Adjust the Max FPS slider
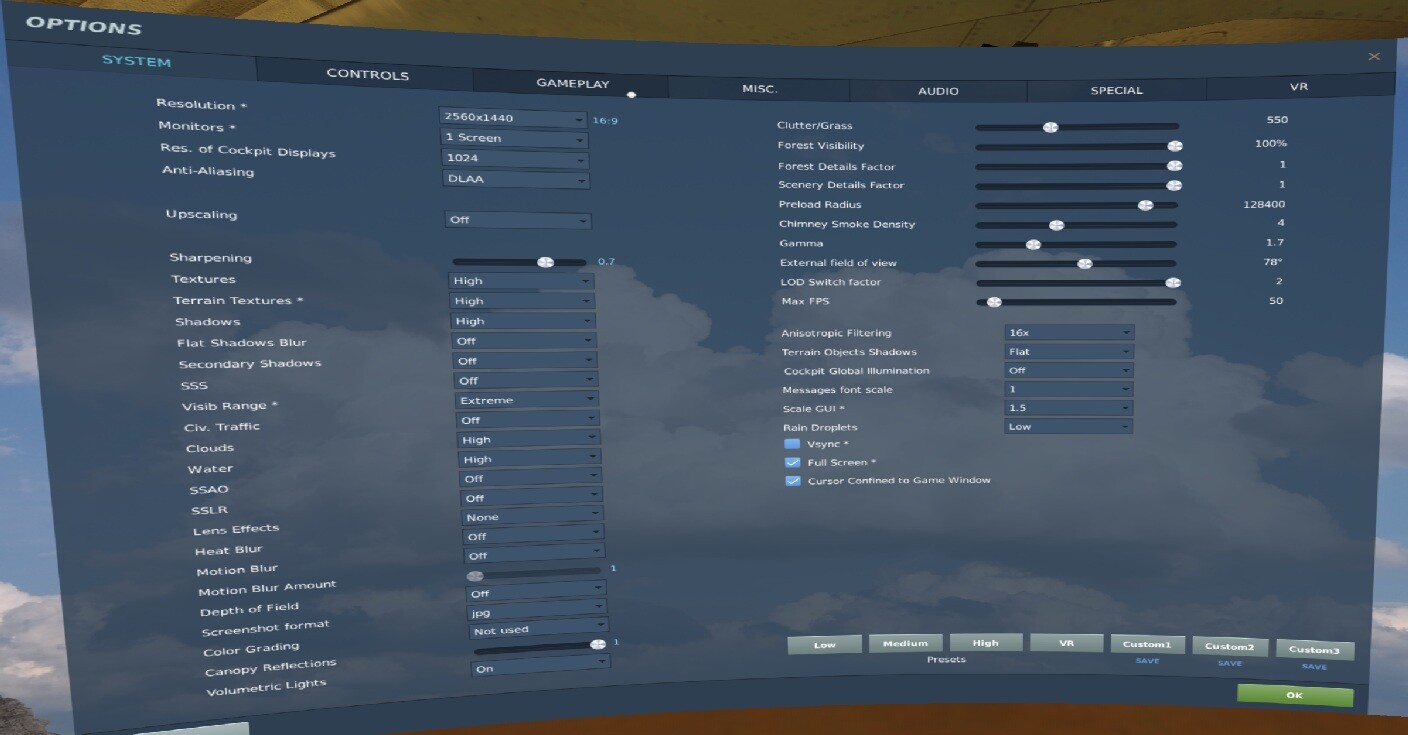The width and height of the screenshot is (1408, 735). pos(1077,301)
